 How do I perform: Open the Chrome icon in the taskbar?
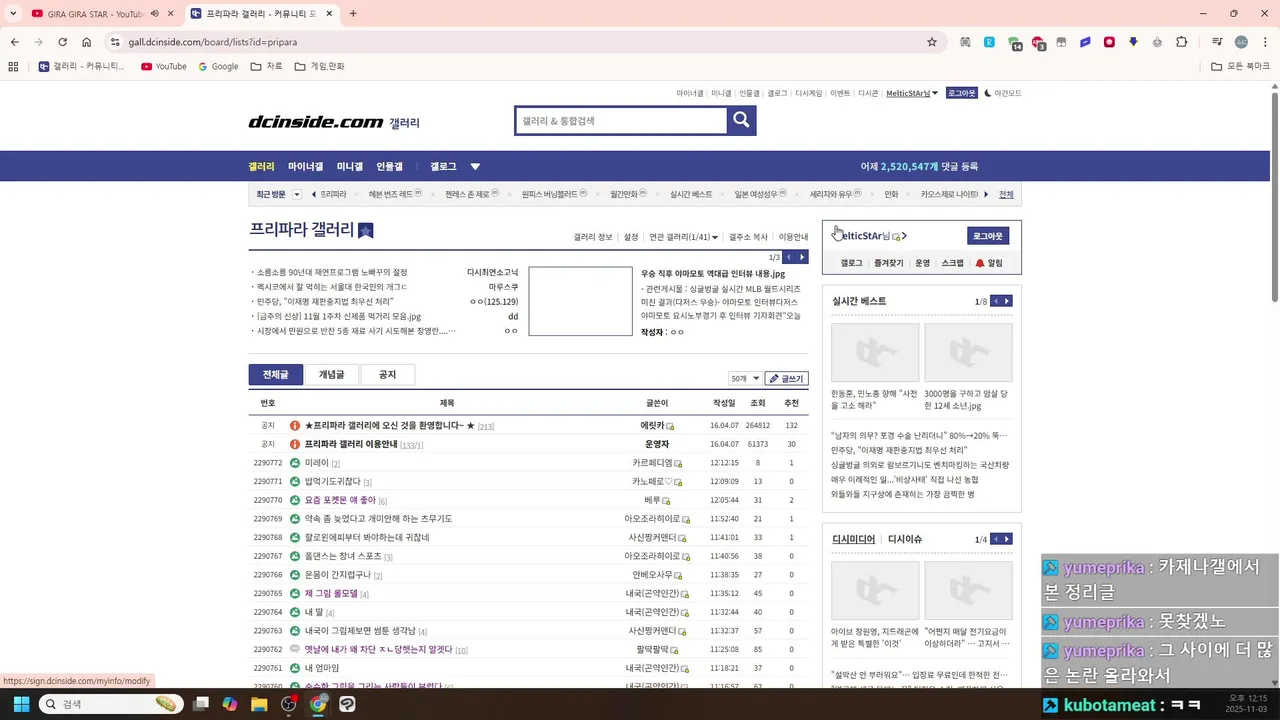(318, 704)
